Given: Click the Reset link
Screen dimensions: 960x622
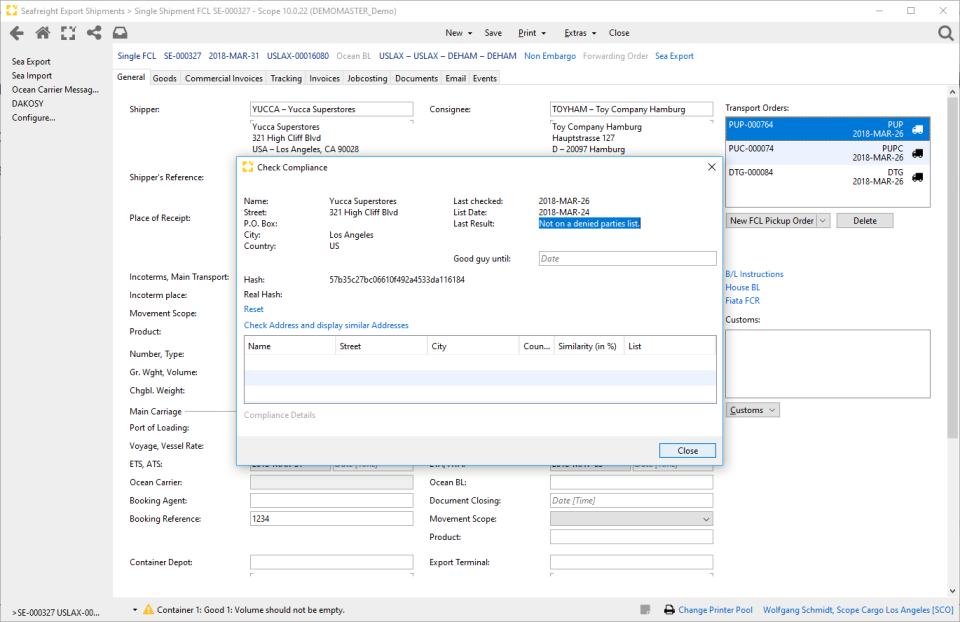Looking at the screenshot, I should click(x=254, y=309).
